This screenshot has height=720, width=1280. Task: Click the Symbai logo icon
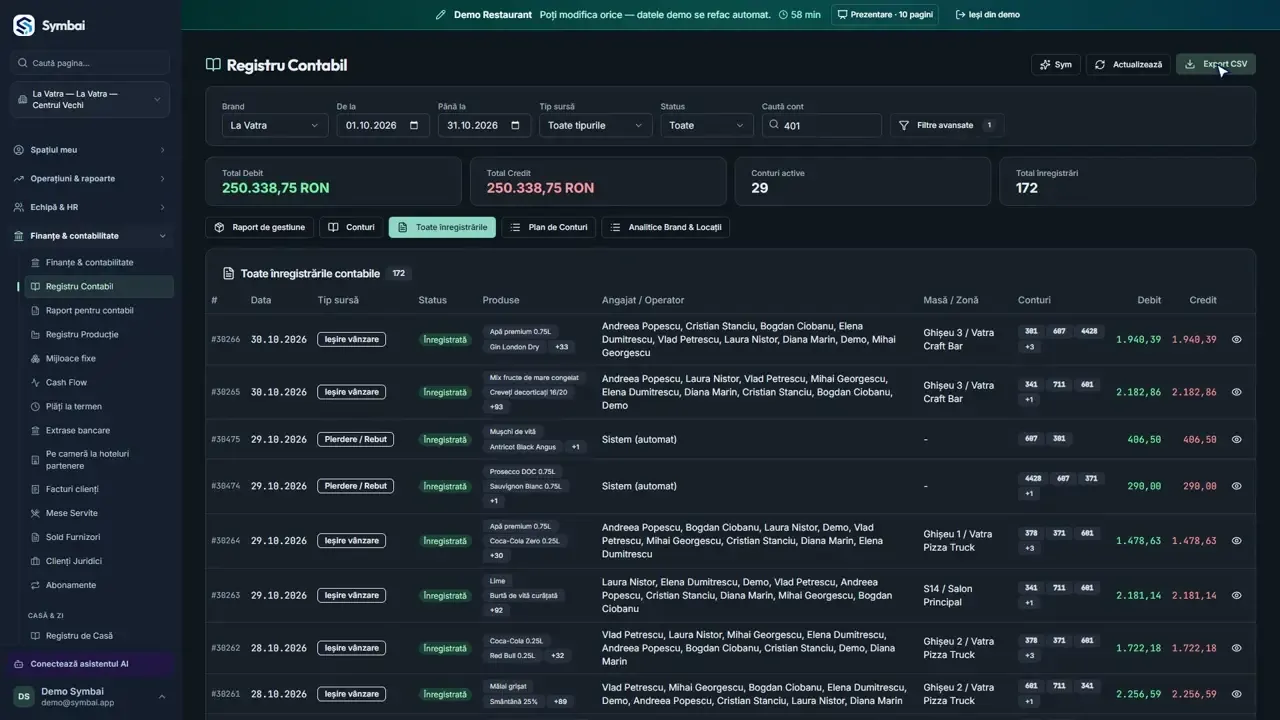coord(24,26)
